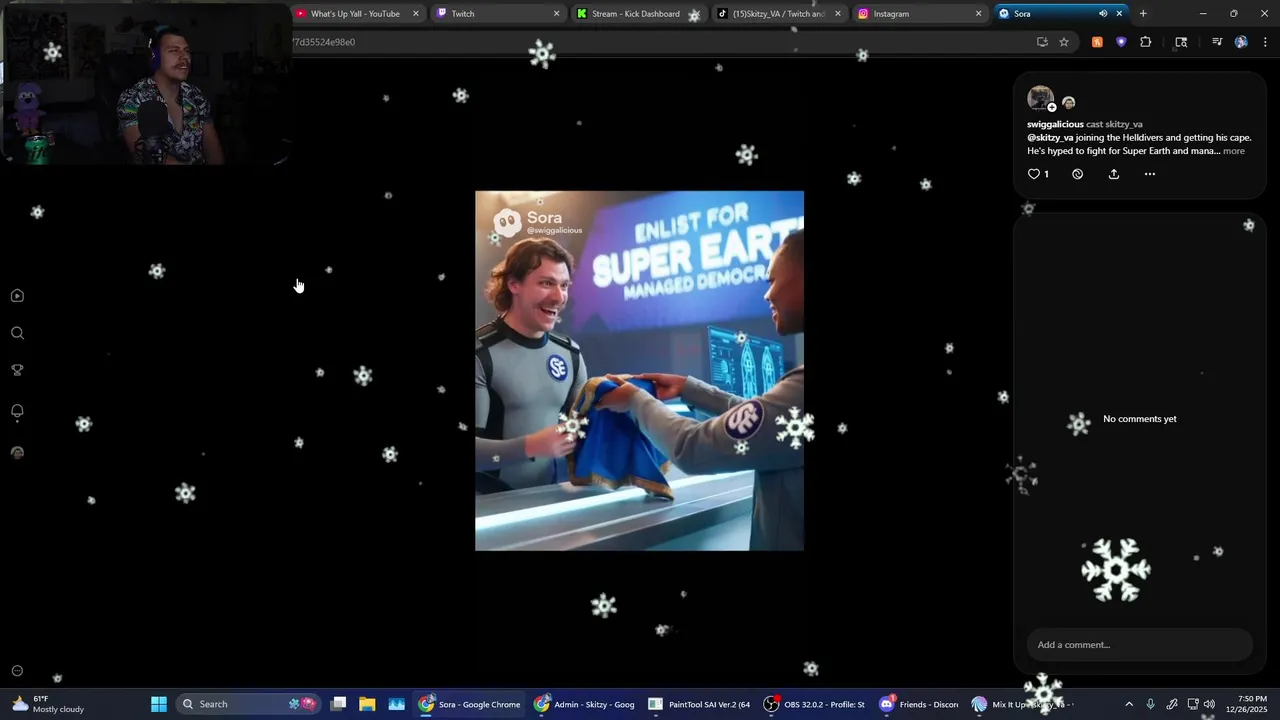
Task: Close the Kick Dashboard tab
Action: click(696, 14)
